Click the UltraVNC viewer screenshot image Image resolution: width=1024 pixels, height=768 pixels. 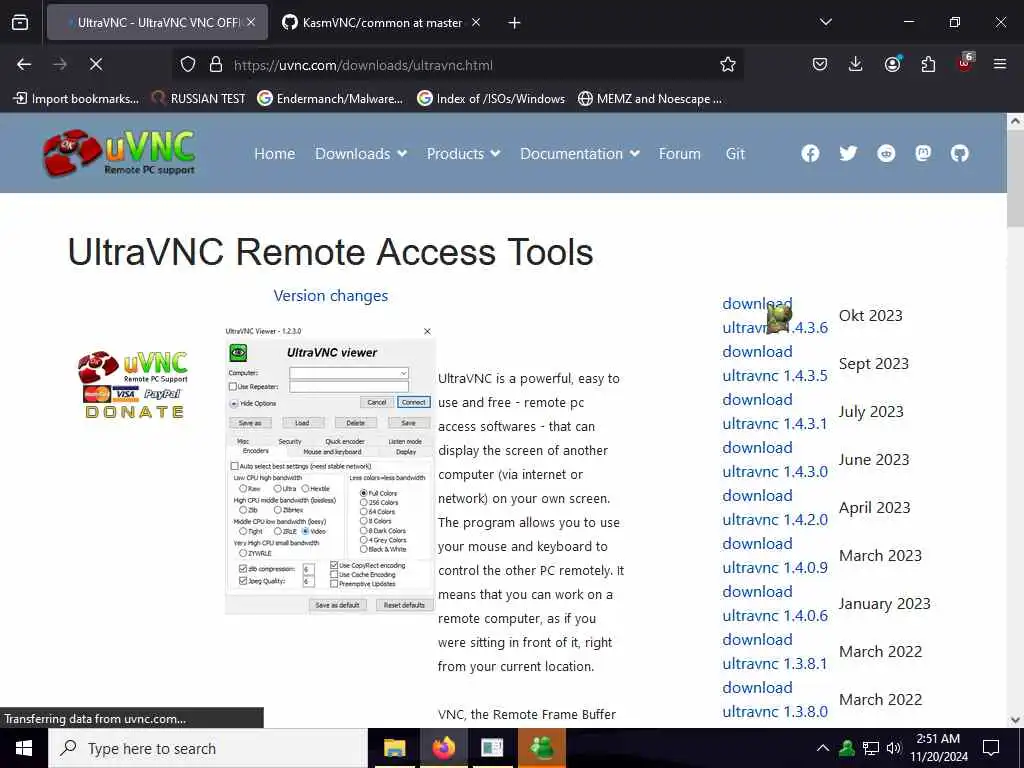(x=329, y=470)
